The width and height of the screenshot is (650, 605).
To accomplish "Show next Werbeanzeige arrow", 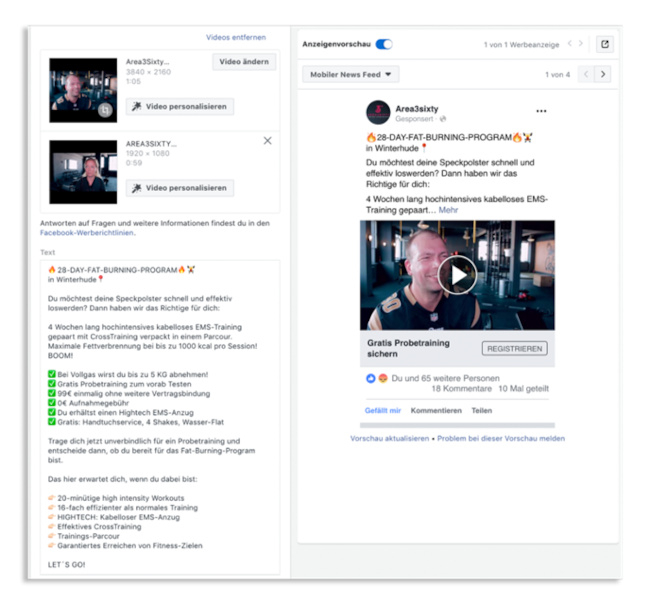I will (581, 43).
